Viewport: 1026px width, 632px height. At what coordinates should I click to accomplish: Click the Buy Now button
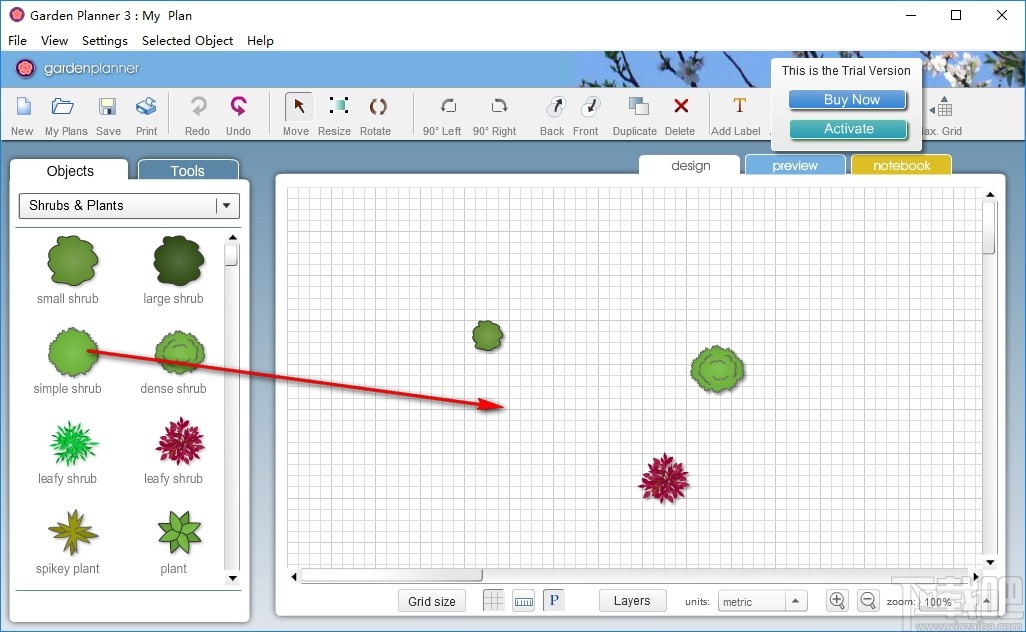point(847,99)
